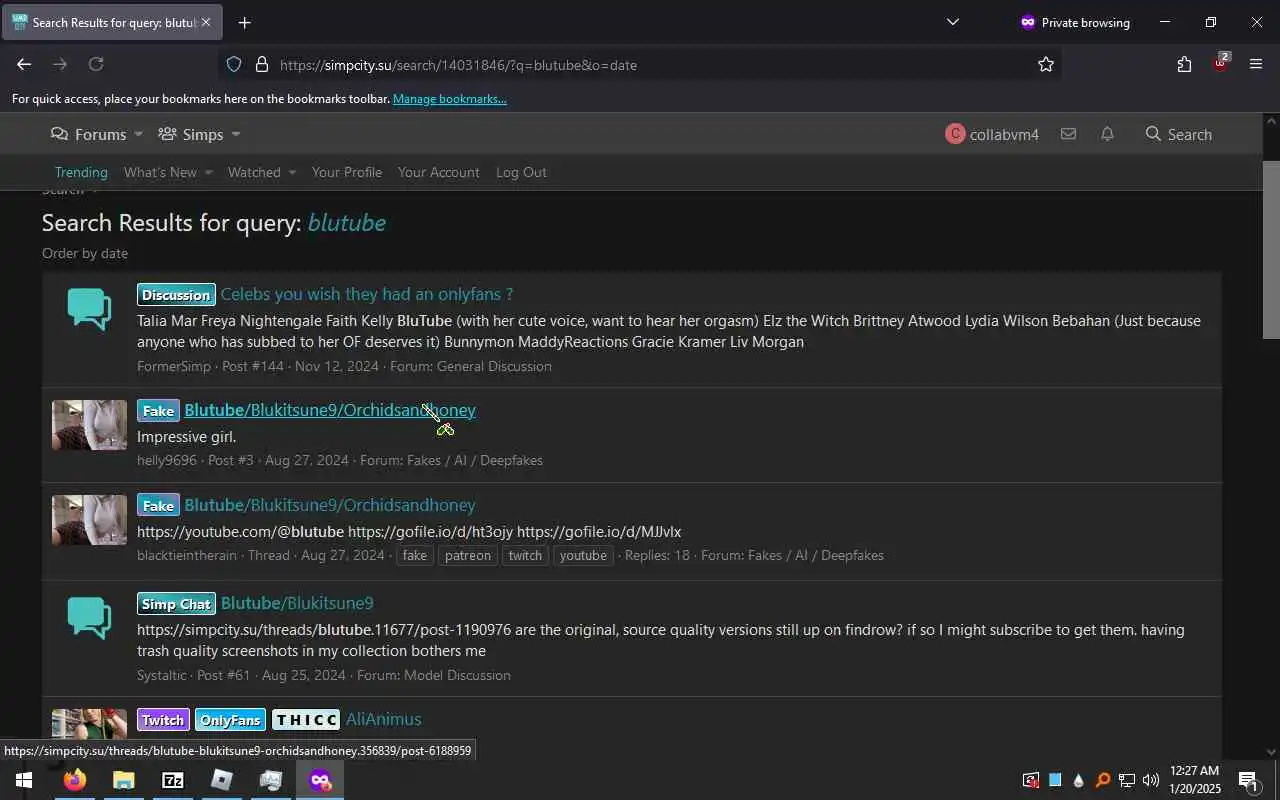Open the Simps navigation item

pos(191,134)
